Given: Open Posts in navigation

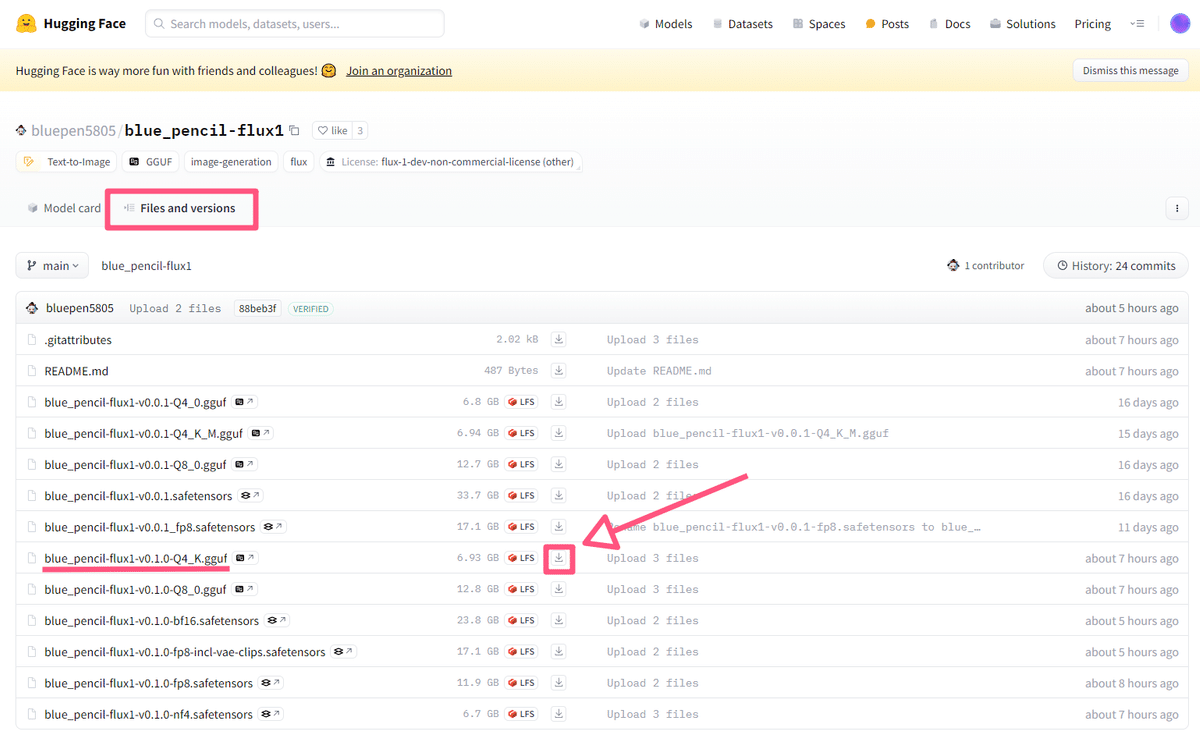Looking at the screenshot, I should pyautogui.click(x=887, y=24).
